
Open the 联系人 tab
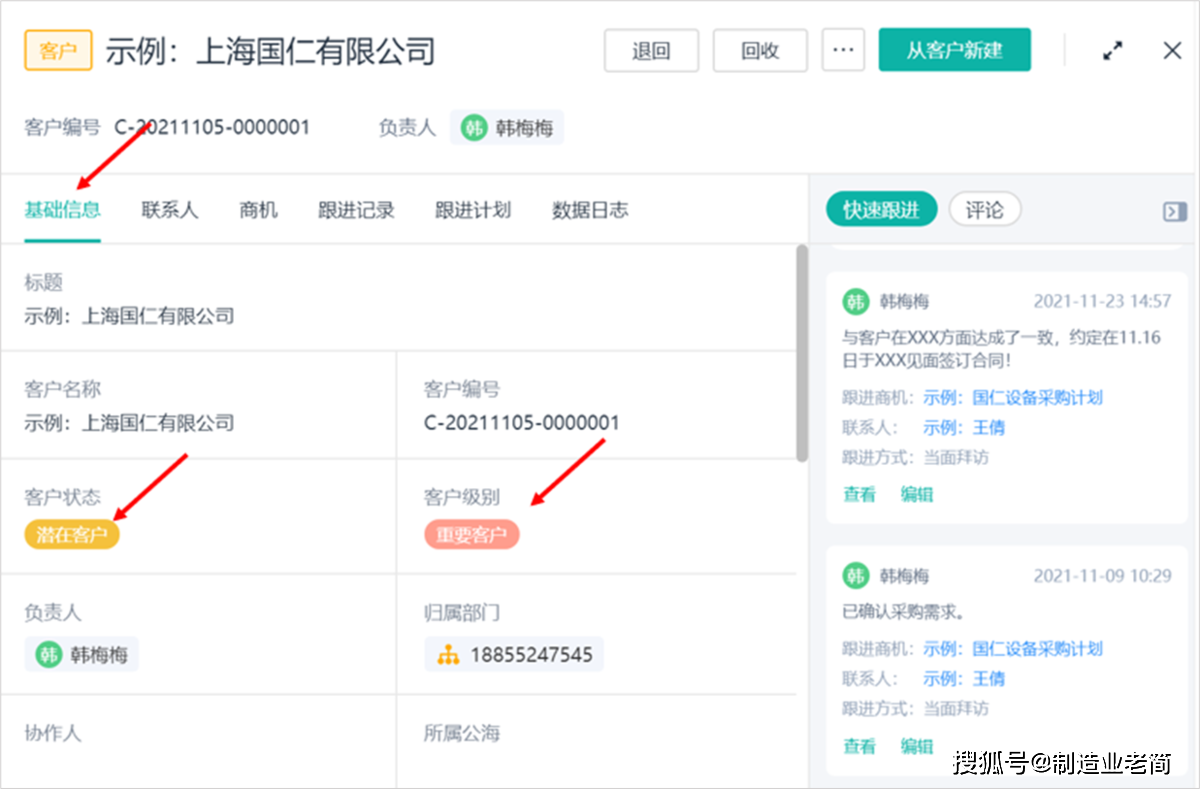pyautogui.click(x=170, y=210)
